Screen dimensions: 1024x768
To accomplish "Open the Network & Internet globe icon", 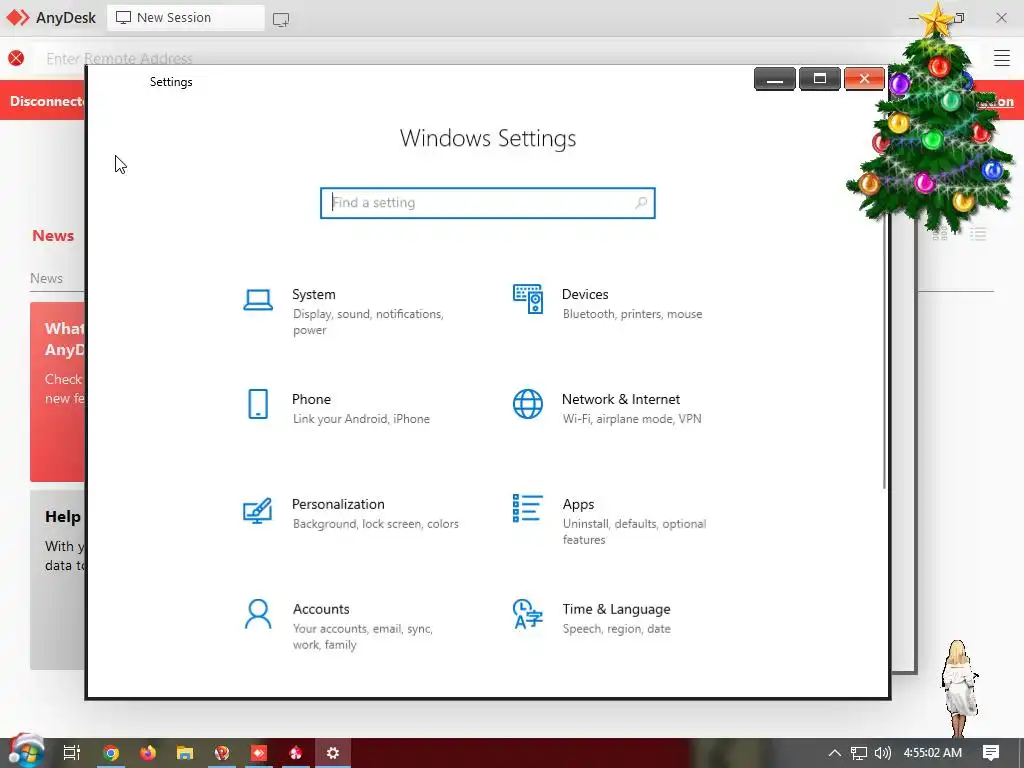I will (528, 404).
